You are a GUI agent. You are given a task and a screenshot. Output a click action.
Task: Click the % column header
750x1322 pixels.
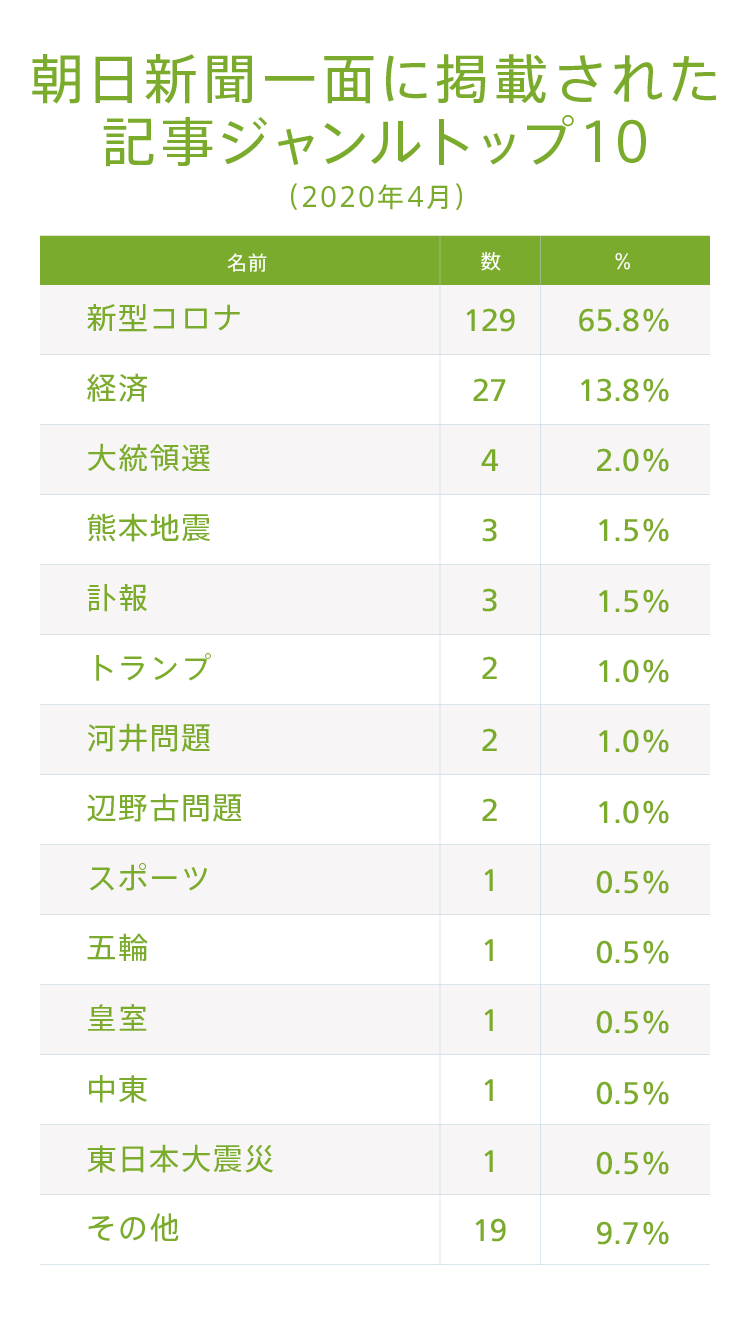[x=623, y=262]
